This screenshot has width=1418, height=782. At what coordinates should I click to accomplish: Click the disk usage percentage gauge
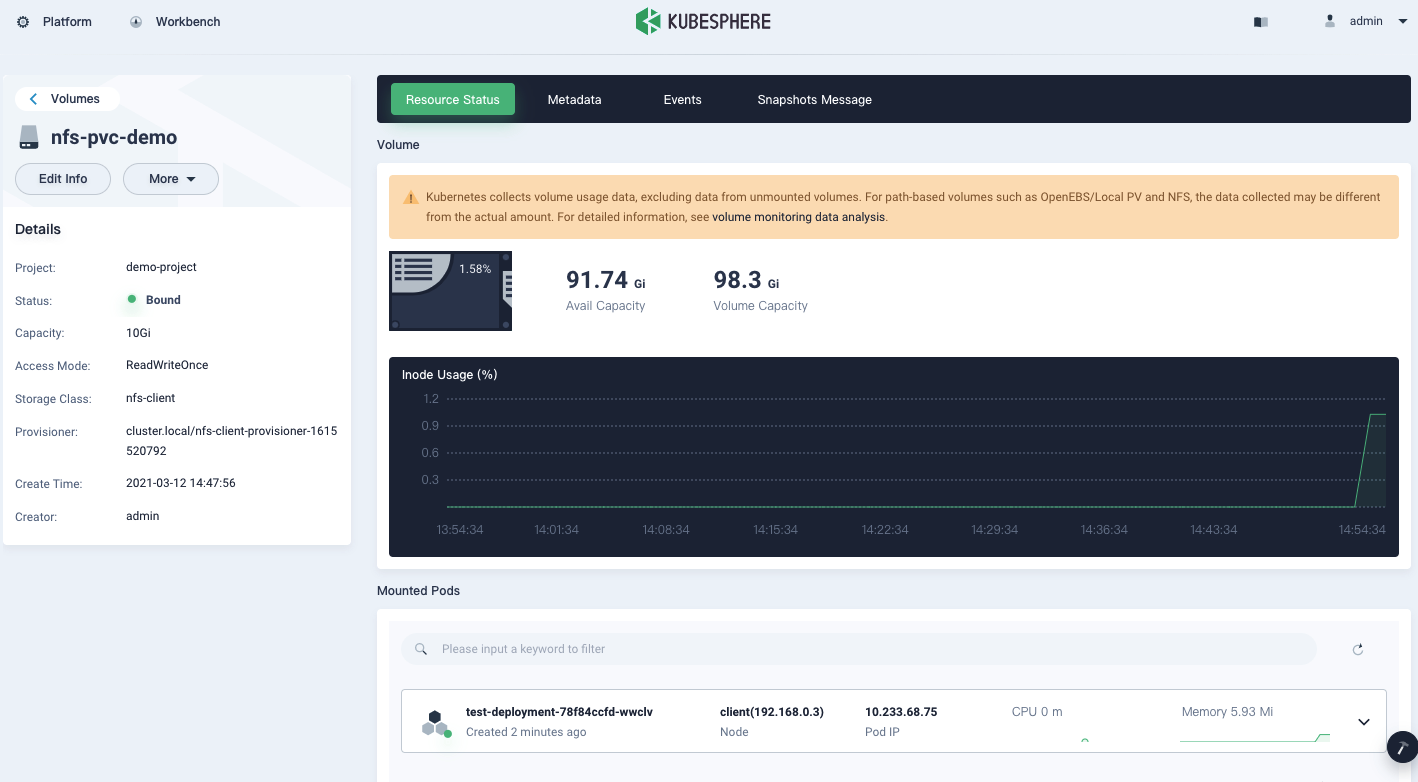click(450, 290)
